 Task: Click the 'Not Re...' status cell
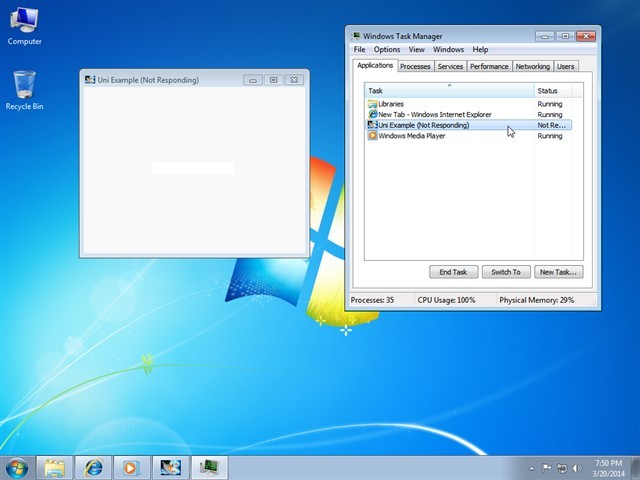[551, 125]
